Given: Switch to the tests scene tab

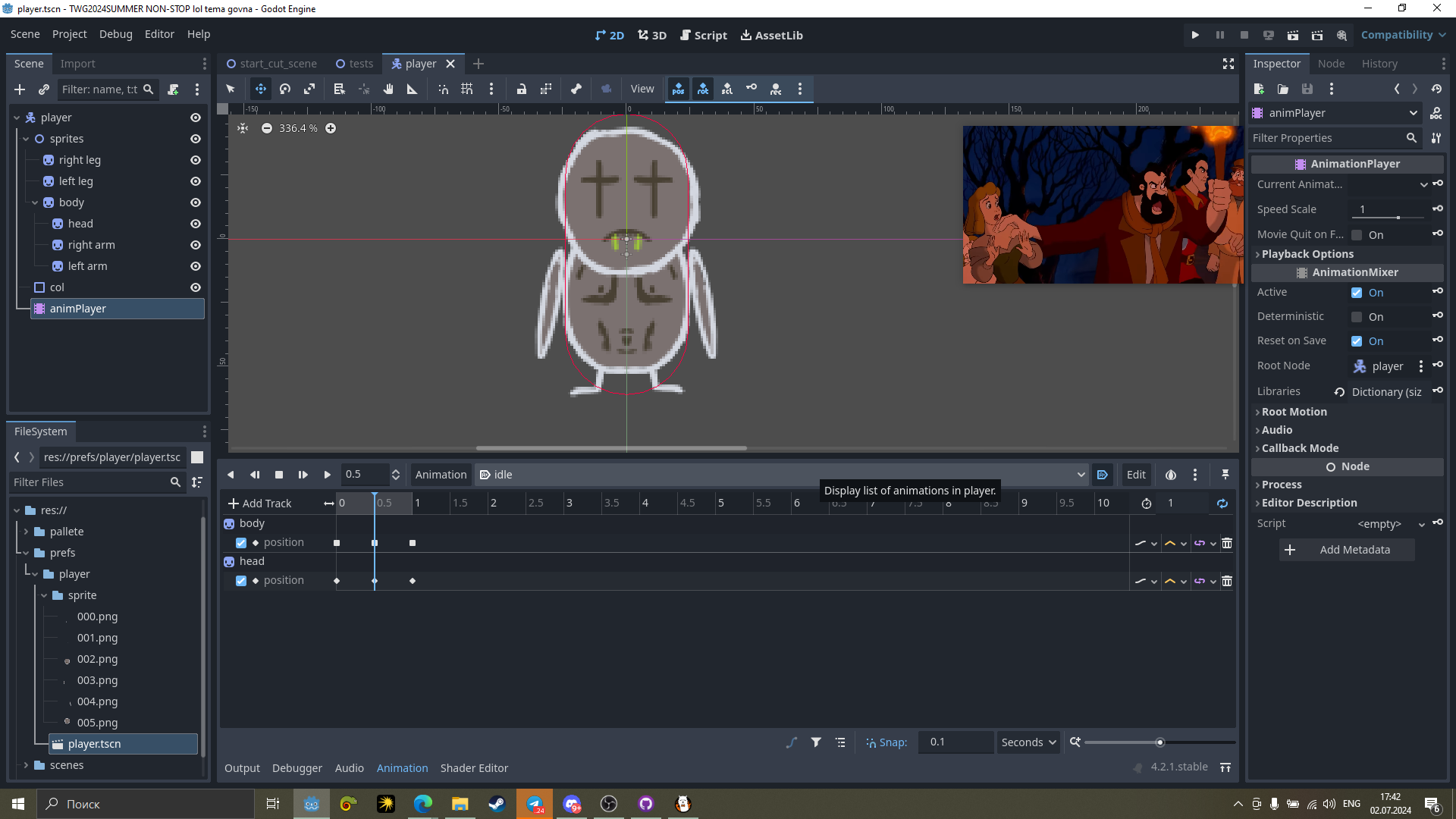Looking at the screenshot, I should [355, 64].
